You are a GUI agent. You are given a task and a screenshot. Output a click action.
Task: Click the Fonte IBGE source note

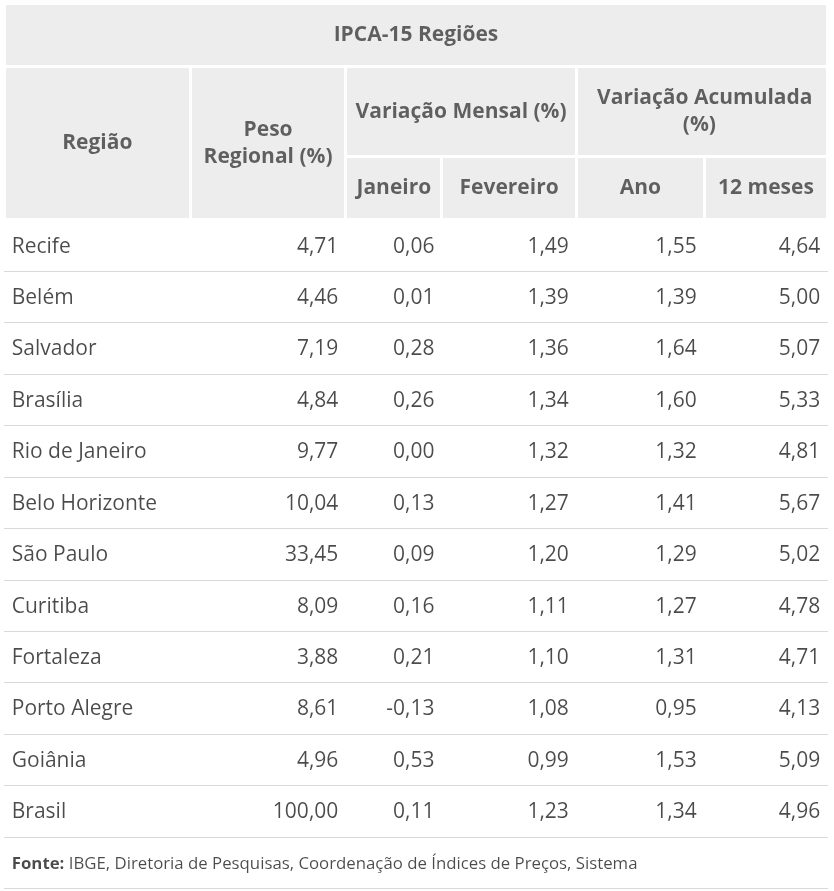[324, 863]
